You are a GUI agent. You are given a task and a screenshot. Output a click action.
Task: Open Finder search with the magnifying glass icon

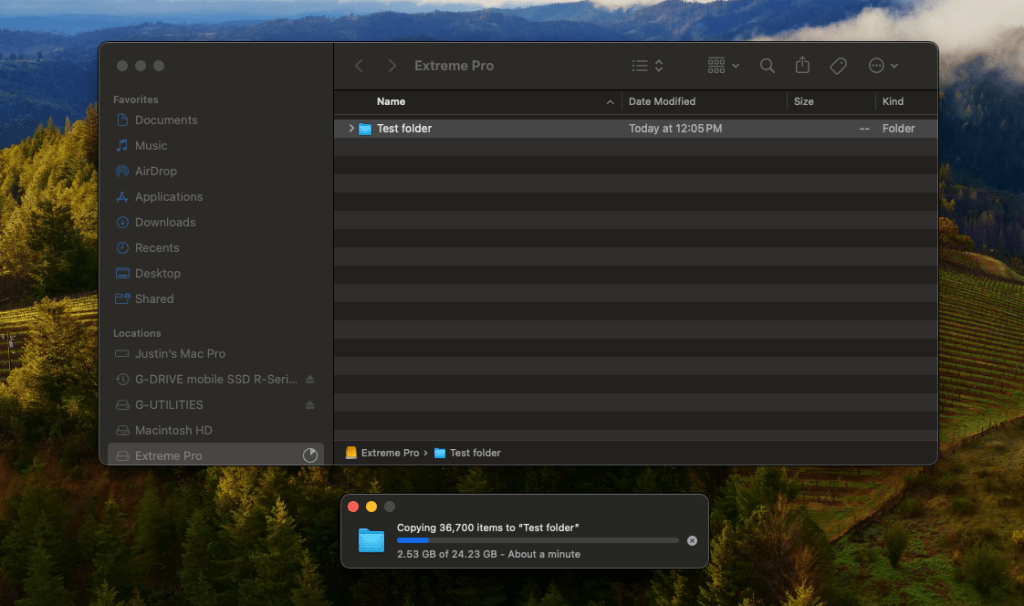point(767,65)
